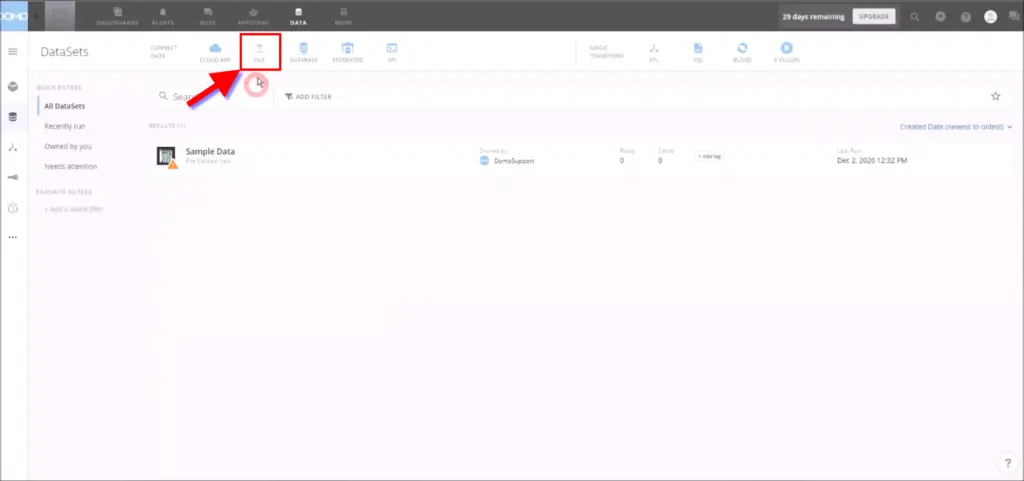Open the ETL magic transform
Image resolution: width=1024 pixels, height=481 pixels.
point(653,51)
